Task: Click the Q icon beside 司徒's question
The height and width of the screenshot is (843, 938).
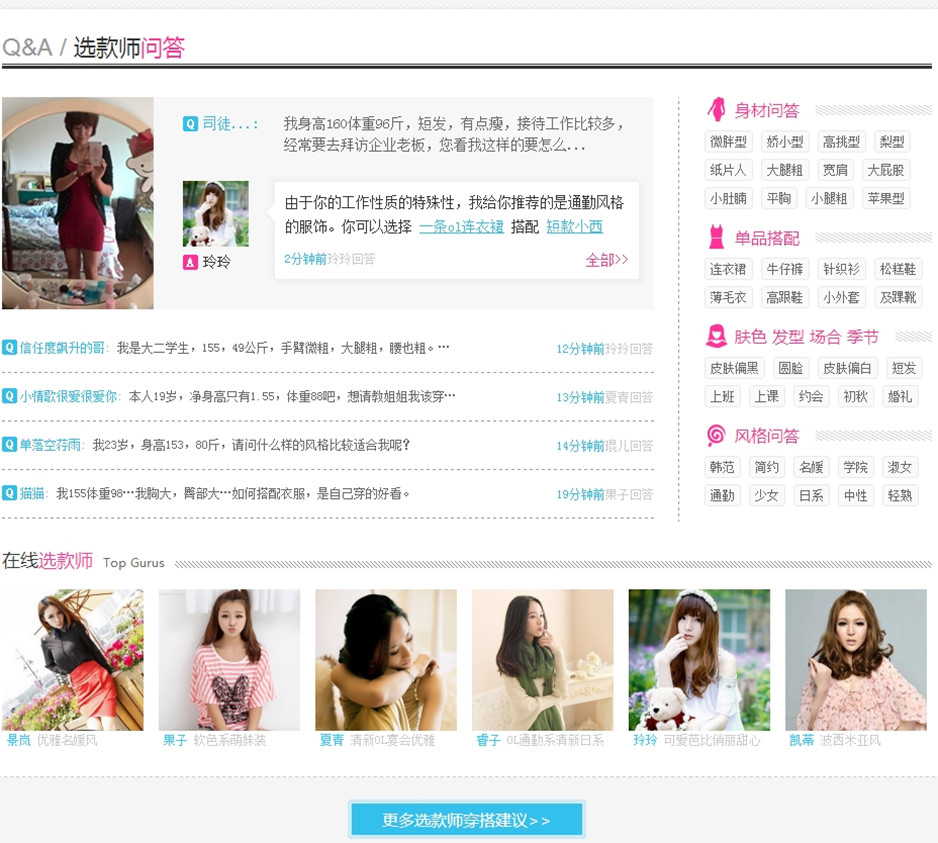Action: (190, 125)
